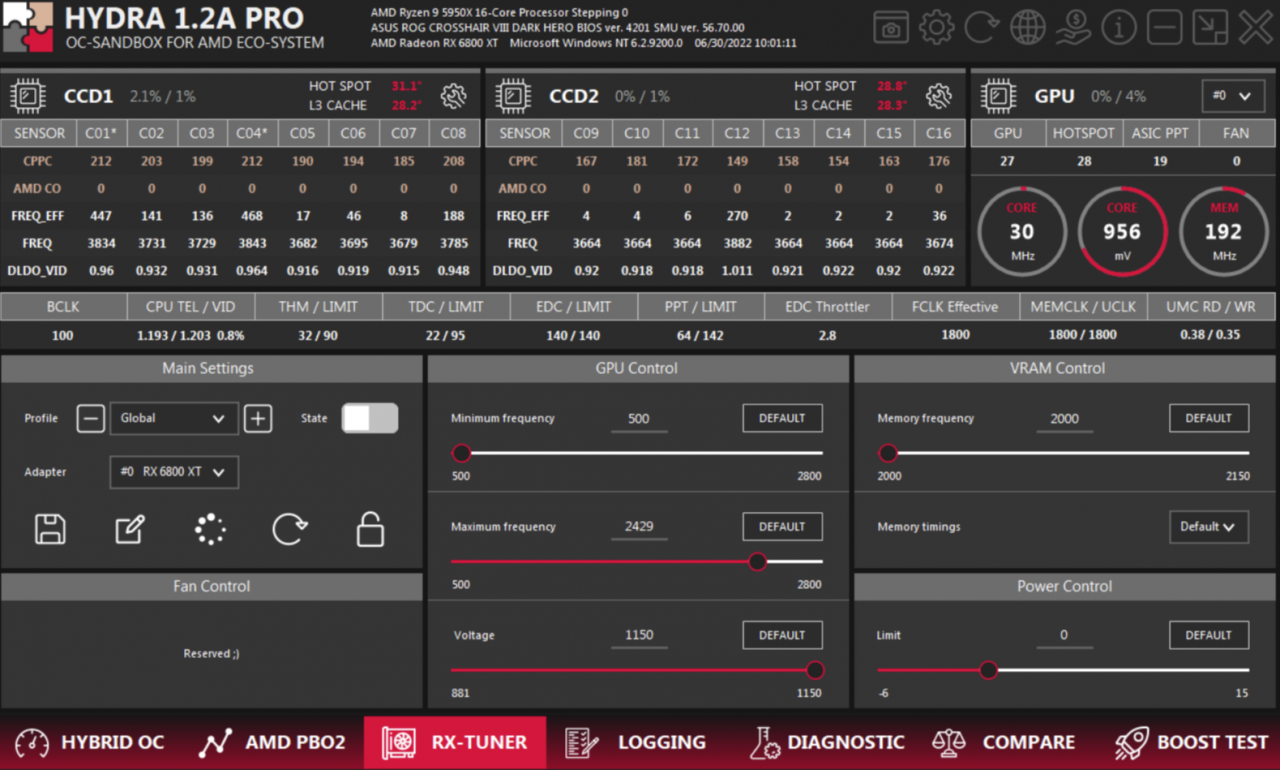
Task: Expand the GPU #0 selector dropdown
Action: click(1231, 96)
